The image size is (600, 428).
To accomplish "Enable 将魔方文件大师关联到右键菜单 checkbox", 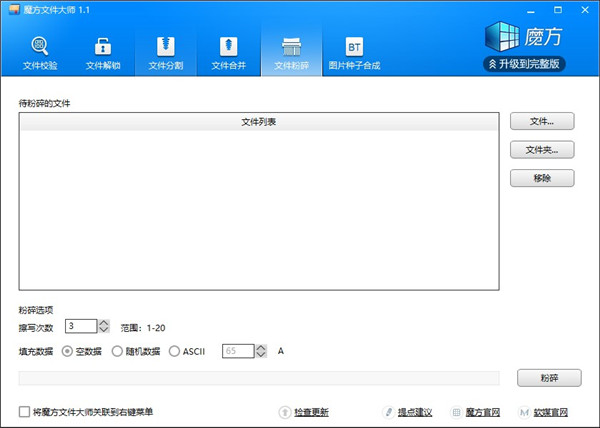I will (24, 412).
